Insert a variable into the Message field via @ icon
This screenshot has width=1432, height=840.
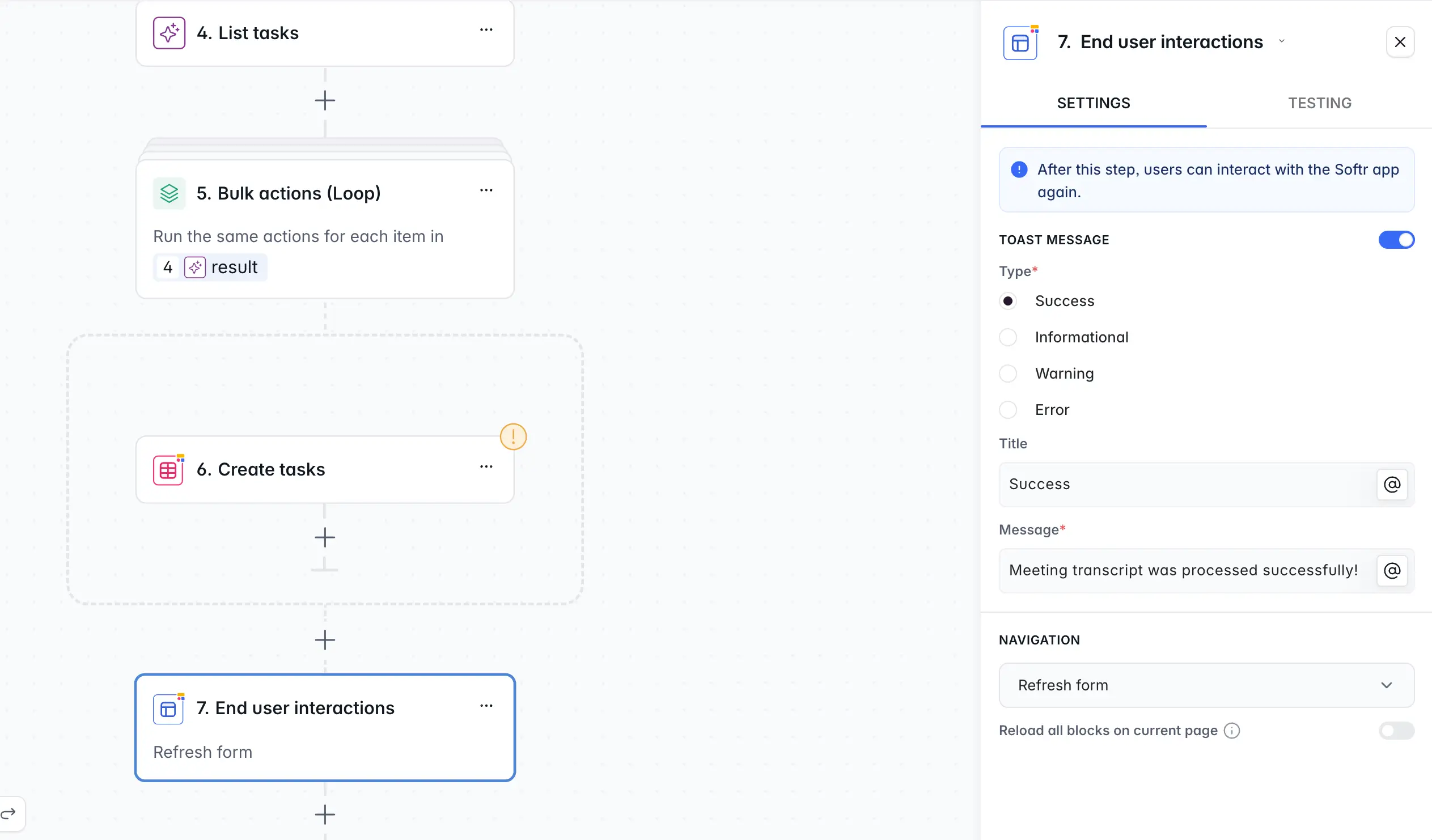[x=1392, y=571]
